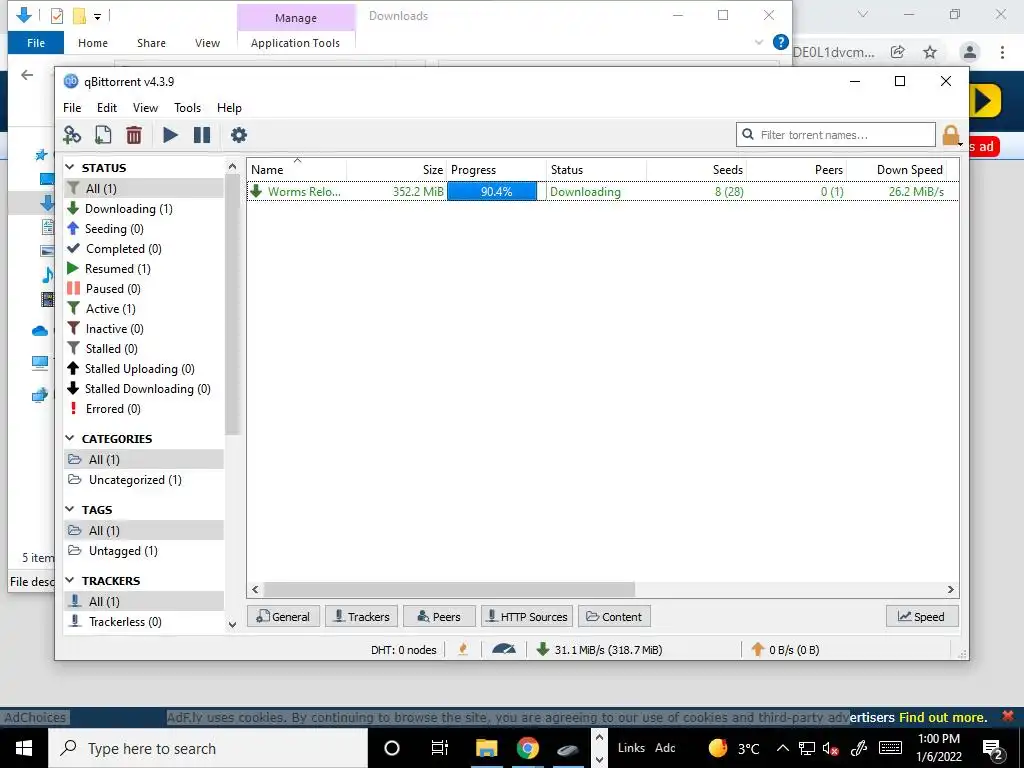The image size is (1024, 768).
Task: Open the Trackers tab
Action: point(361,616)
